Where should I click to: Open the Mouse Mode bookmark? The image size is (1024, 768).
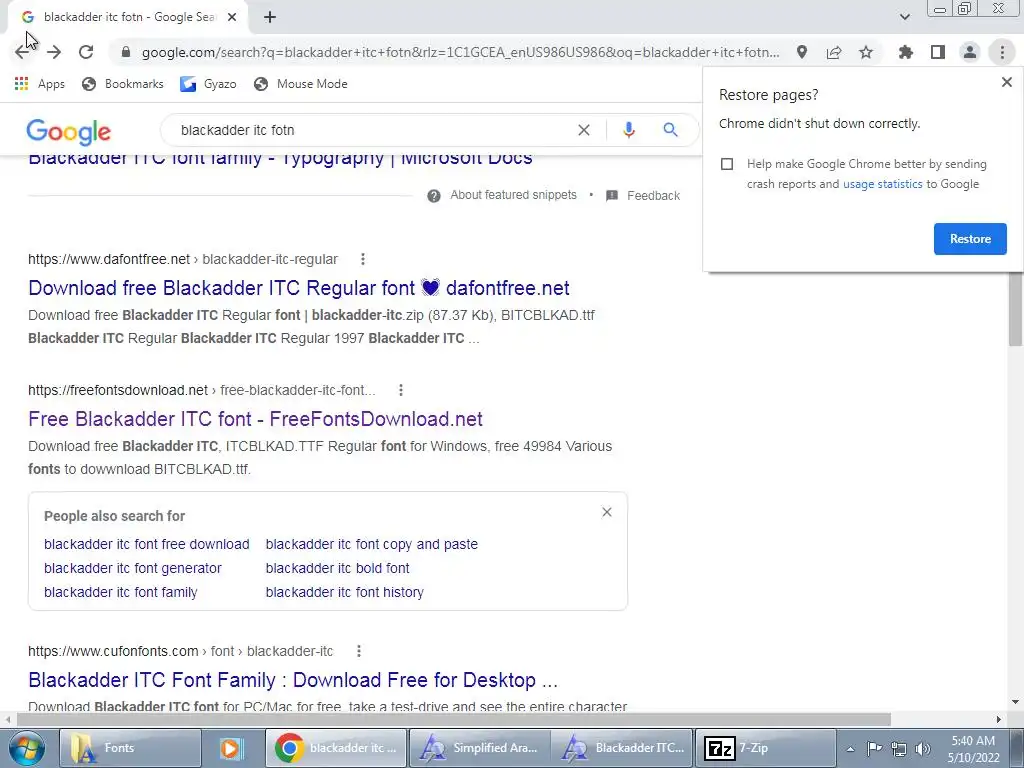(301, 84)
